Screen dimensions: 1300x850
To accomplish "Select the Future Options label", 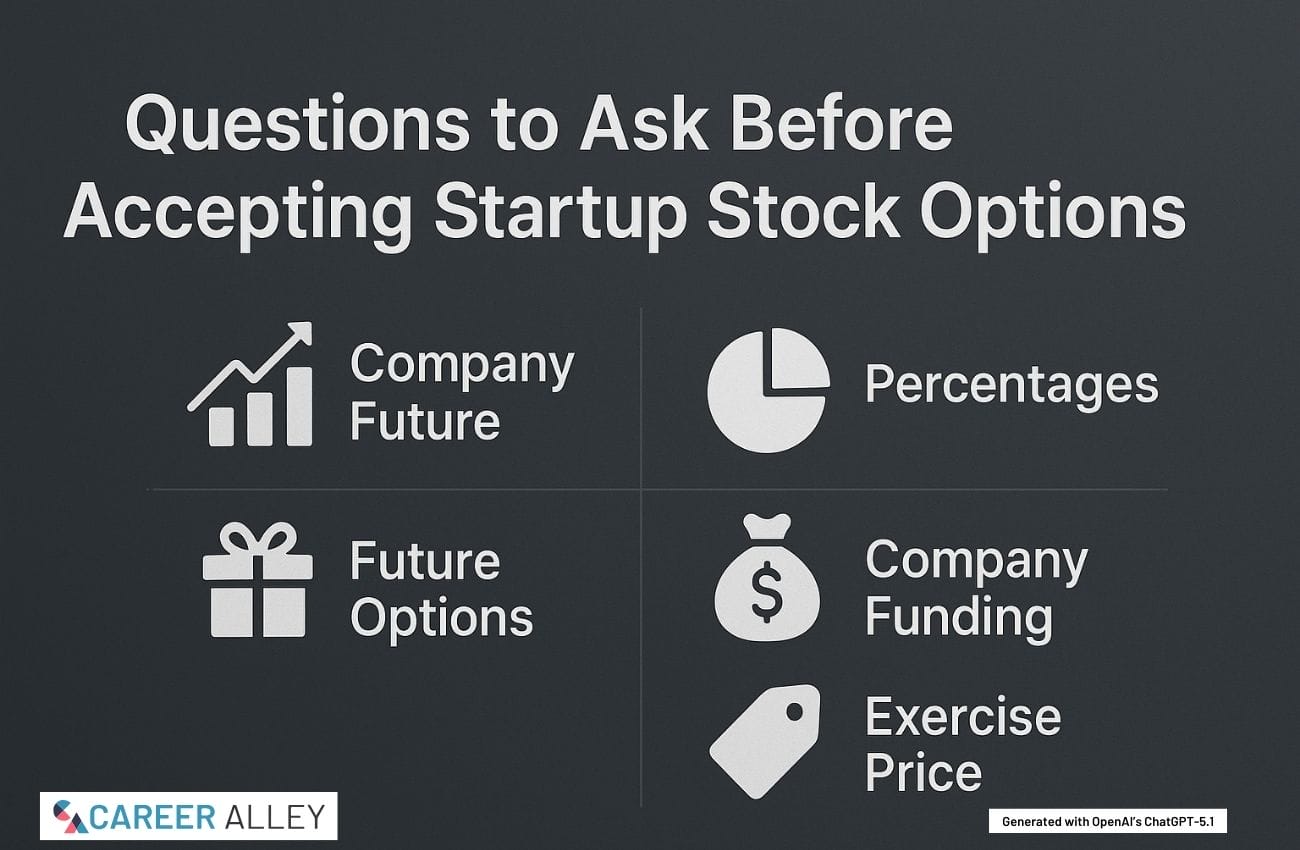I will (x=441, y=590).
